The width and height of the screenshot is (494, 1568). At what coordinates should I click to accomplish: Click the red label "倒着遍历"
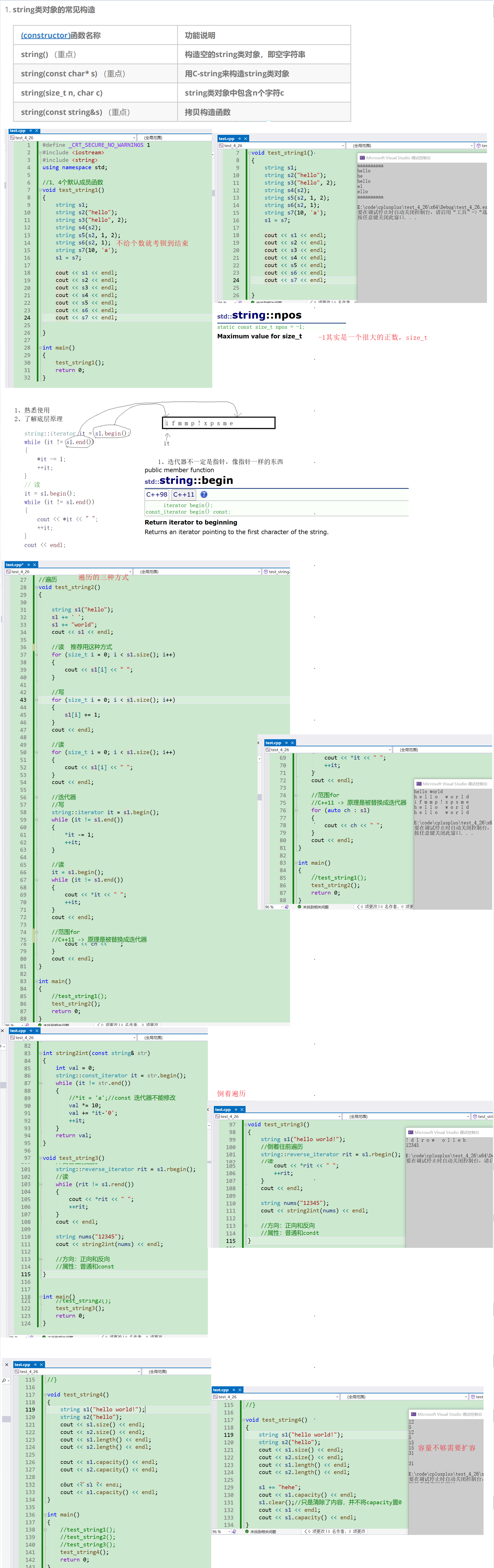pyautogui.click(x=231, y=1094)
